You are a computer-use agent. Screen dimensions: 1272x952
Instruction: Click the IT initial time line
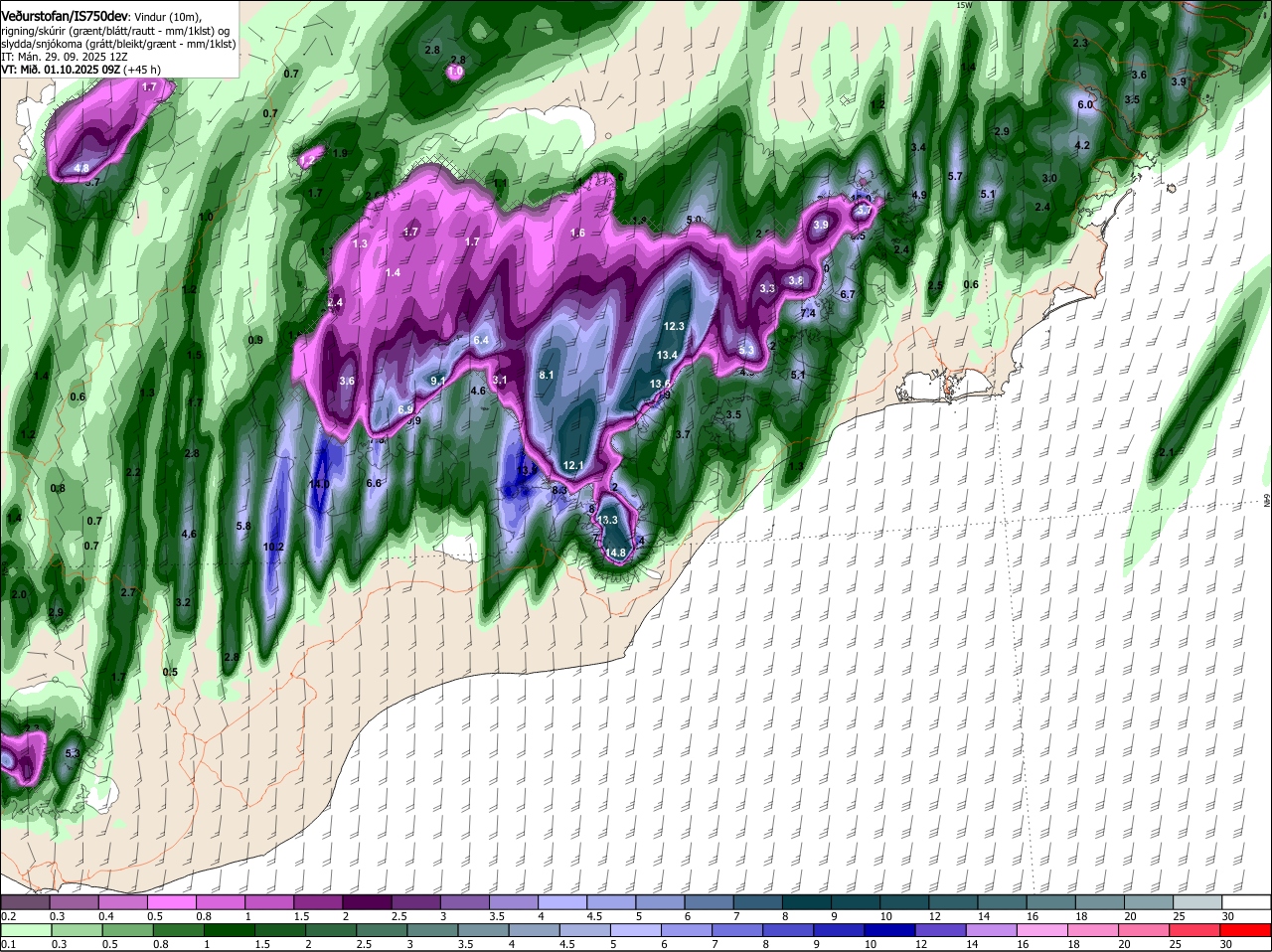click(65, 57)
